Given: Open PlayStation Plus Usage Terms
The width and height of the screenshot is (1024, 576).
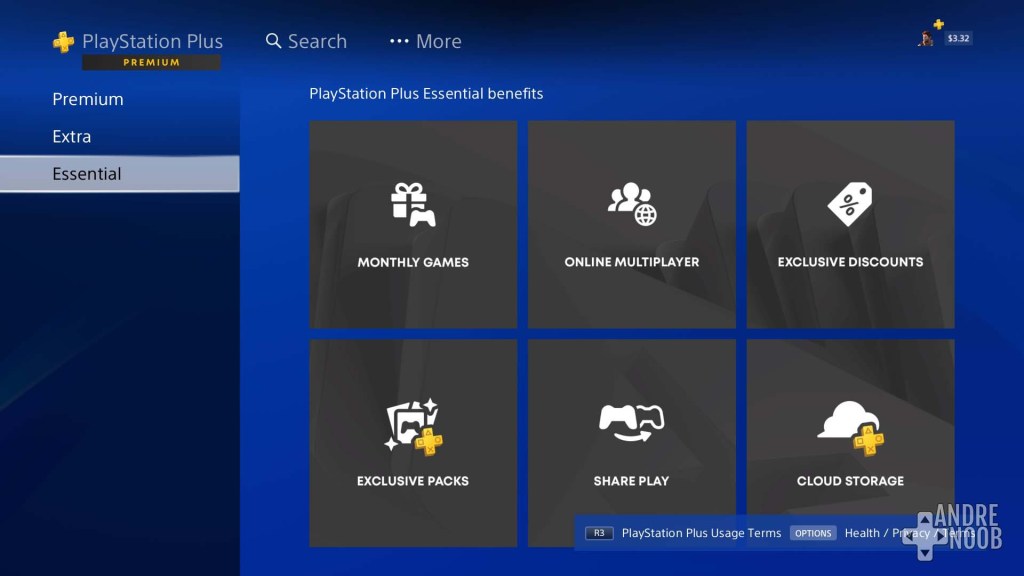Looking at the screenshot, I should pyautogui.click(x=701, y=533).
